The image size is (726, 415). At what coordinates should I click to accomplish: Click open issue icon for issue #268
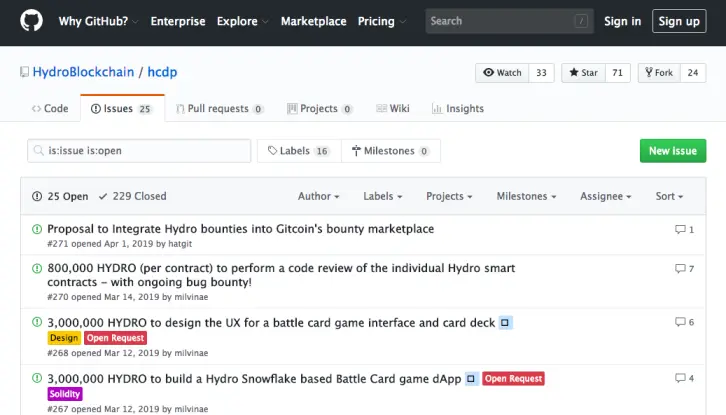pyautogui.click(x=37, y=322)
